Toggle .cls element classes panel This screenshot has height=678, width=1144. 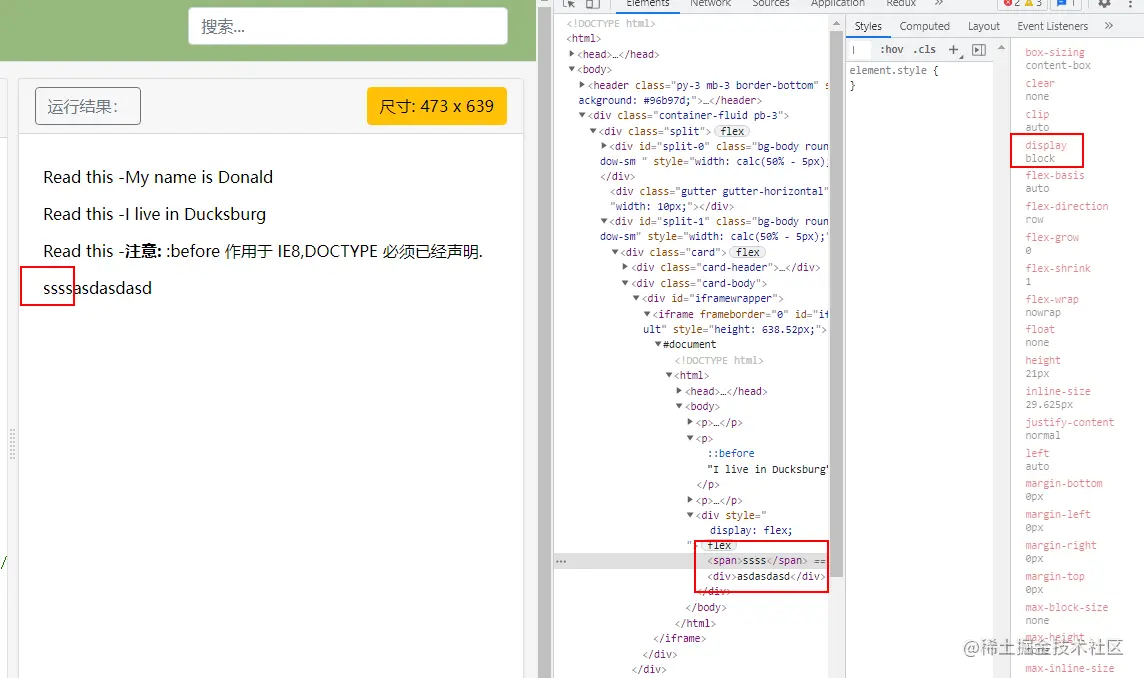click(924, 50)
